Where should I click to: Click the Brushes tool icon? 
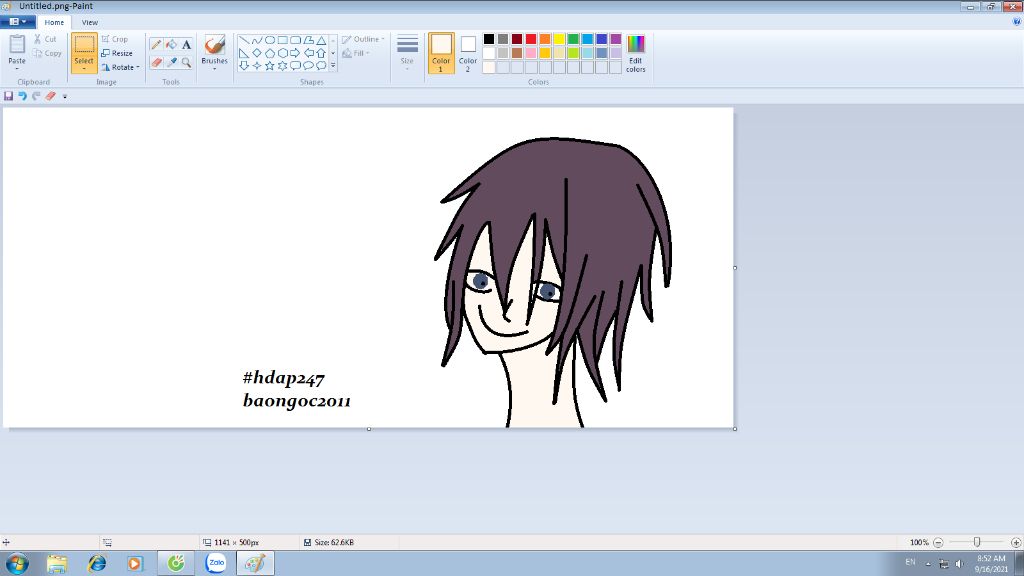[214, 45]
